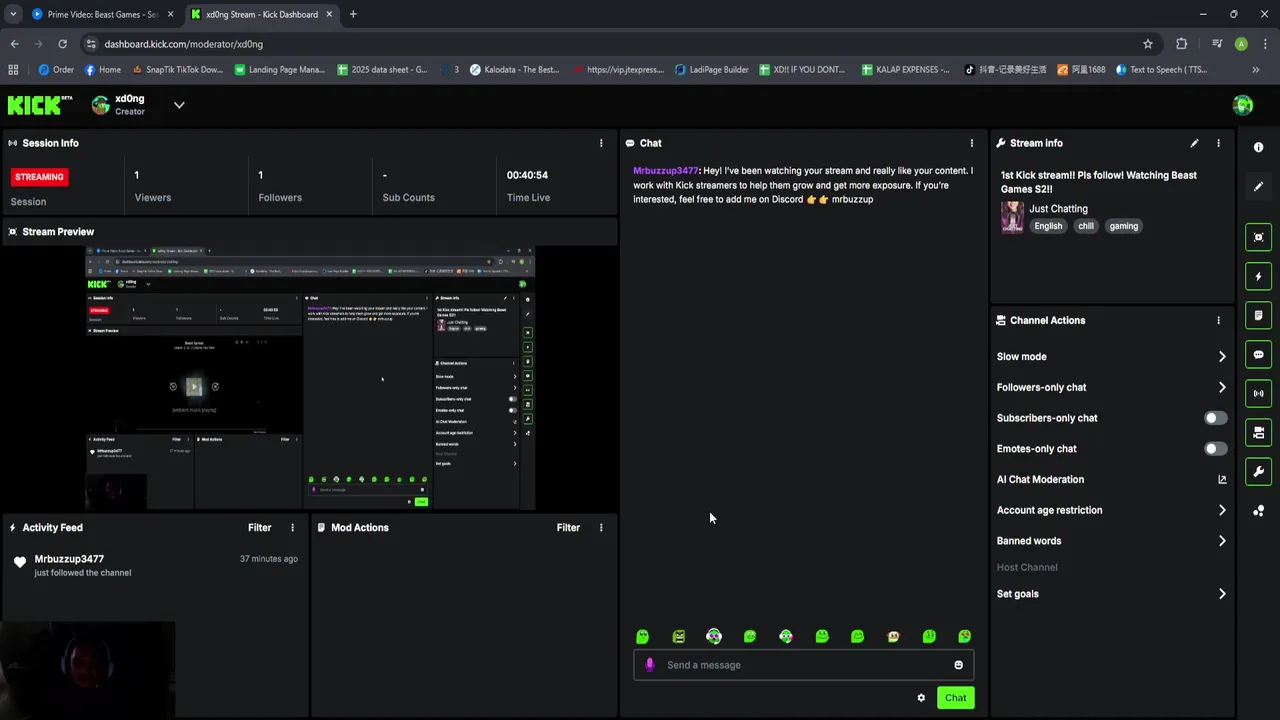The width and height of the screenshot is (1280, 720).
Task: Send message with green Chat button
Action: pyautogui.click(x=955, y=698)
